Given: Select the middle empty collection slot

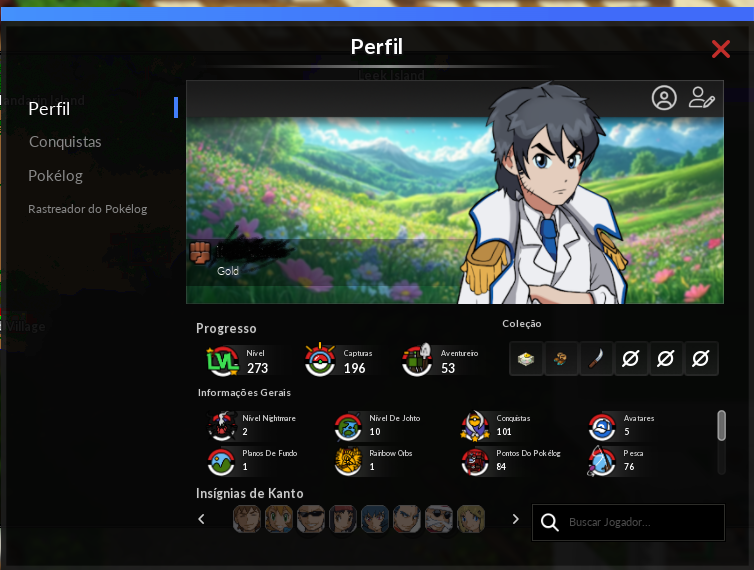Looking at the screenshot, I should [666, 358].
